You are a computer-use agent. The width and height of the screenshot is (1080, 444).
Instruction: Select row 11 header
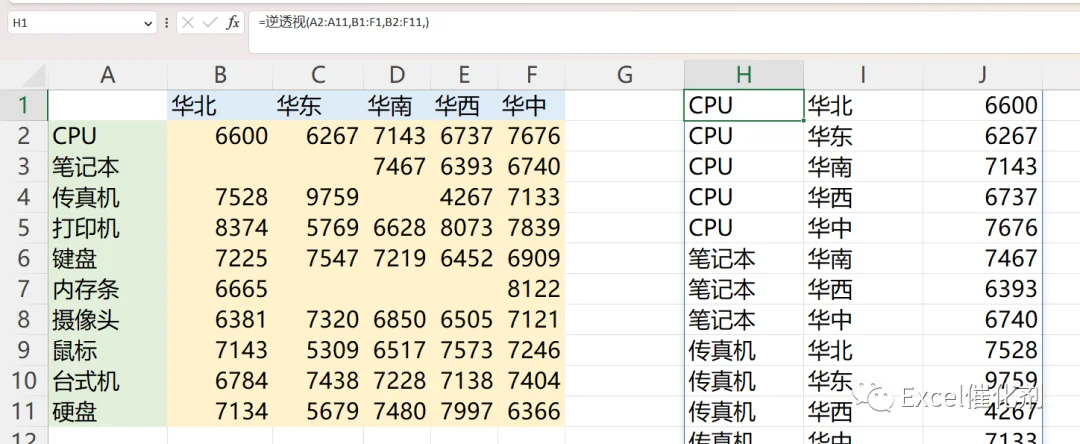(24, 412)
